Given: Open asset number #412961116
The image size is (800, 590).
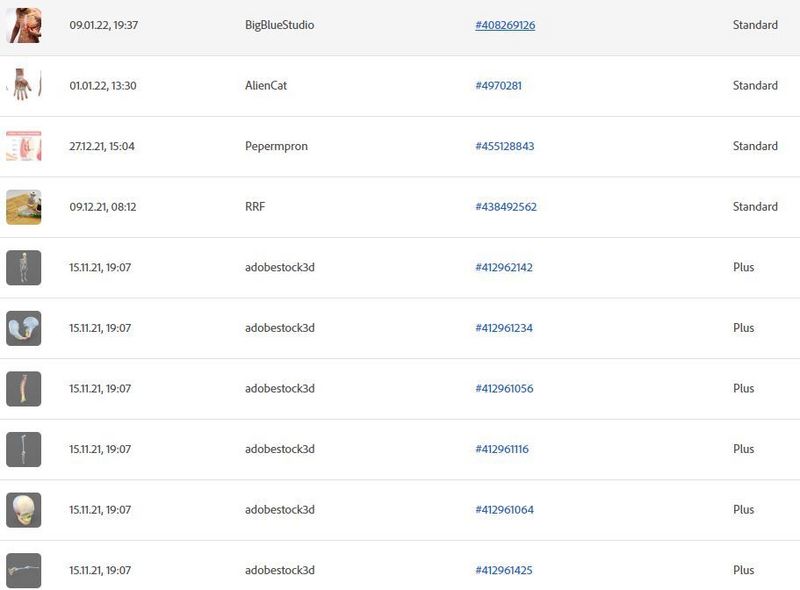Looking at the screenshot, I should [502, 449].
